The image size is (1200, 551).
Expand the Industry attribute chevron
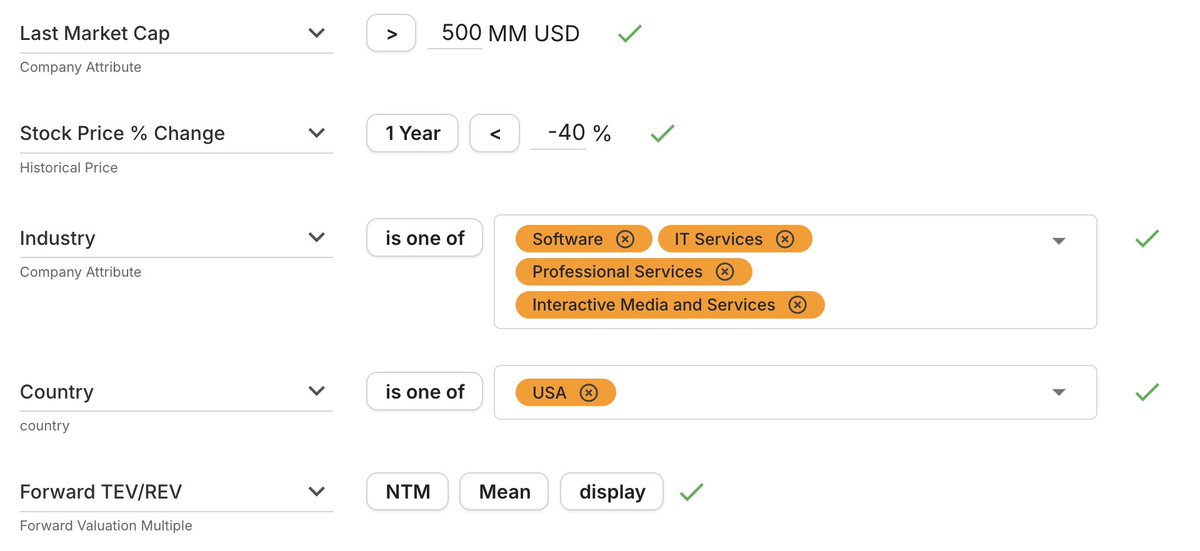317,238
